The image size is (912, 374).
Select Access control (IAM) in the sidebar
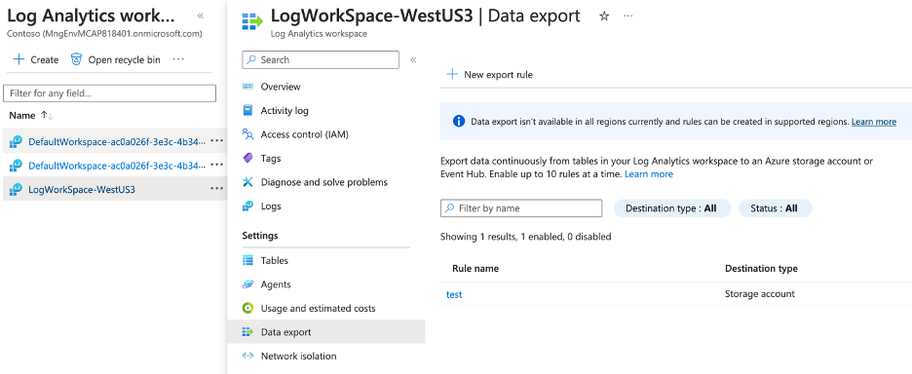(304, 134)
